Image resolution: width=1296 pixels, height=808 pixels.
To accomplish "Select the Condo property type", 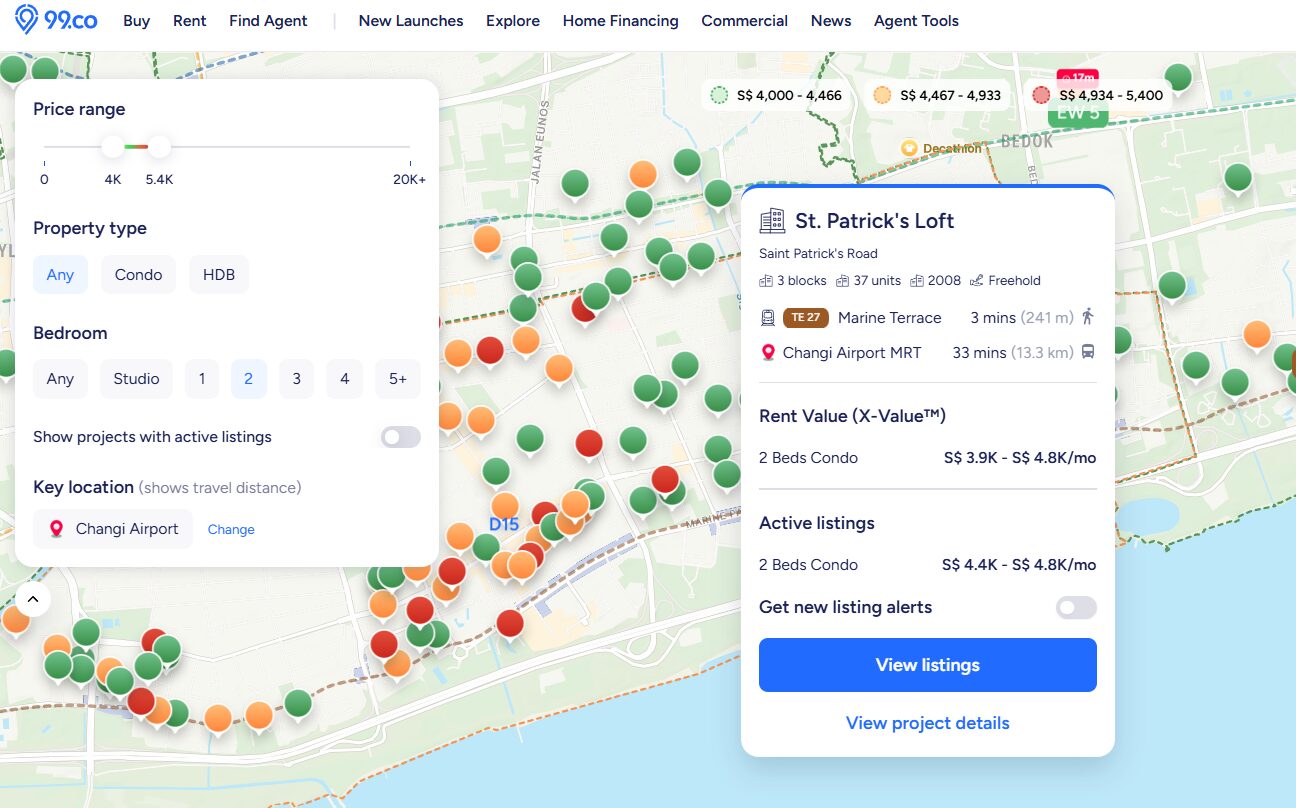I will [138, 275].
